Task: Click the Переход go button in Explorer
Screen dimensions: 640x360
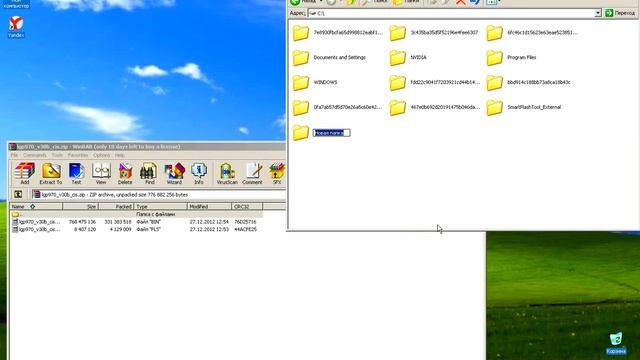Action: pos(620,13)
